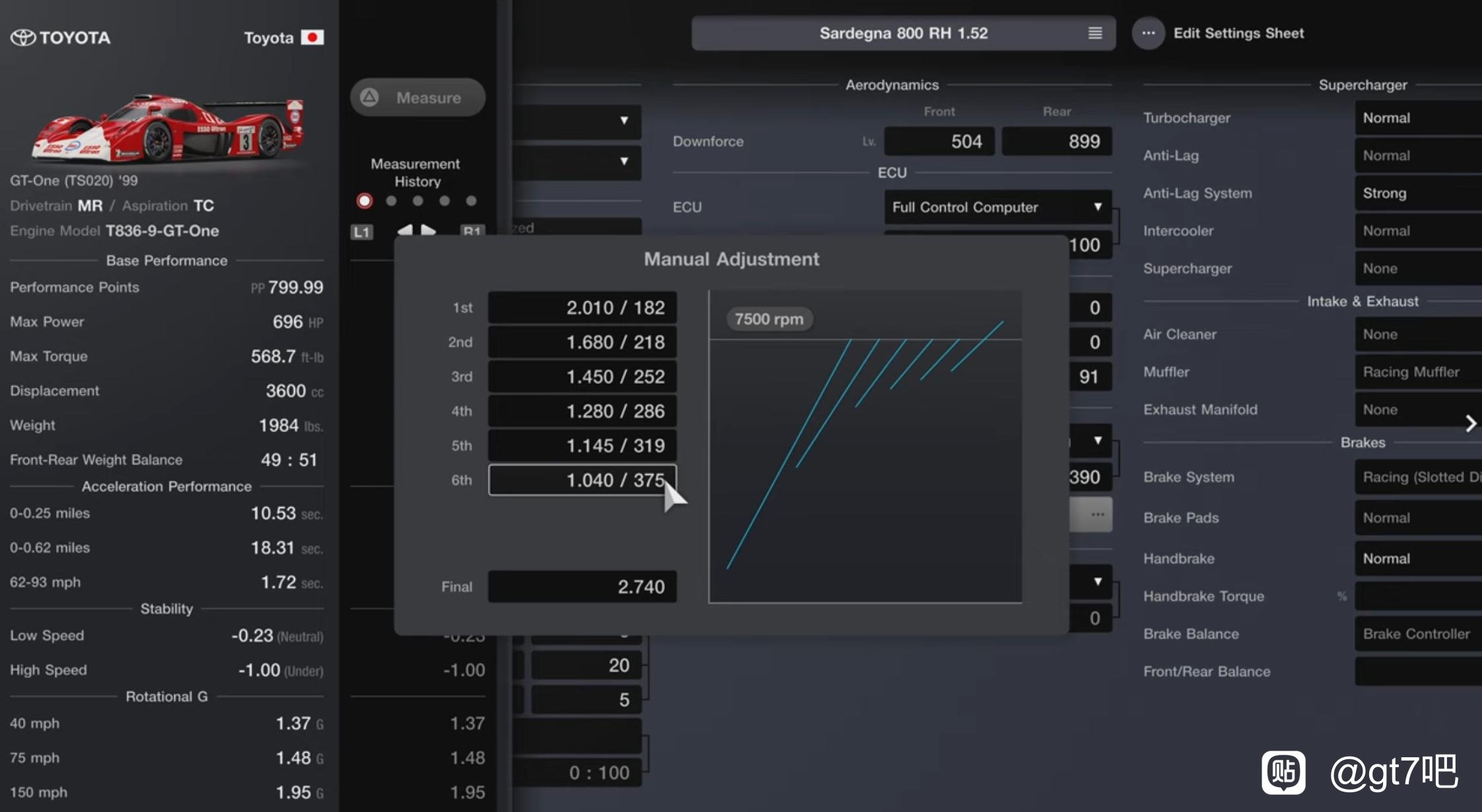The image size is (1482, 812).
Task: Select Front/Rear Balance field
Action: click(1418, 671)
